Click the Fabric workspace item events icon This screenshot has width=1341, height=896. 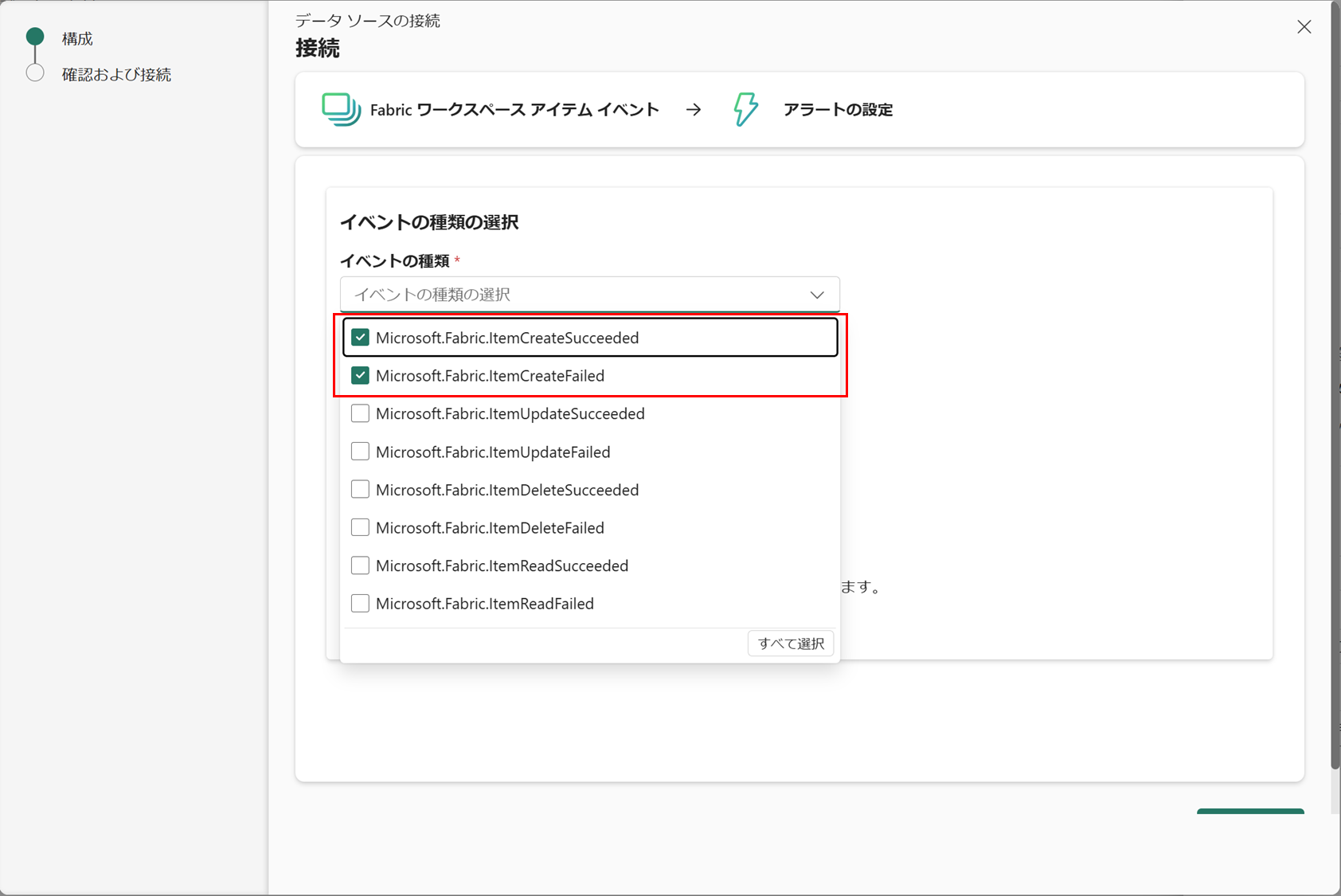(x=342, y=109)
